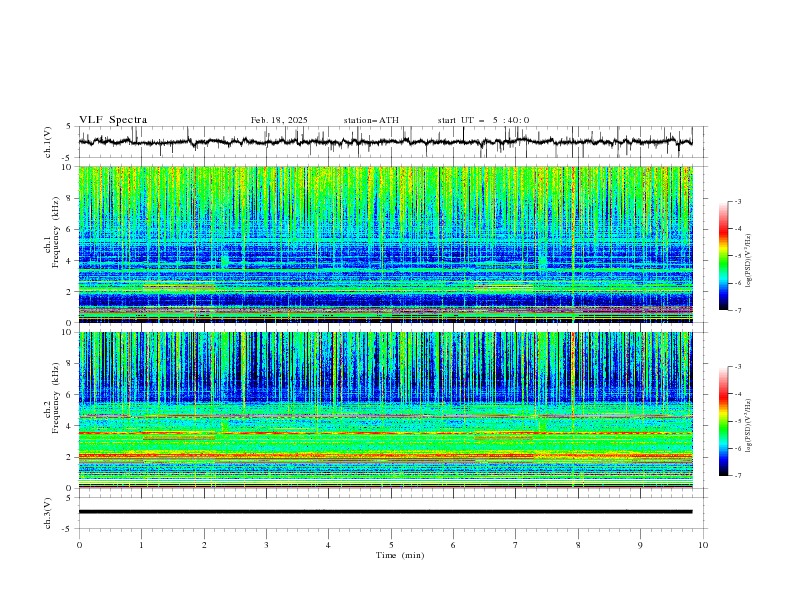The width and height of the screenshot is (792, 612).
Task: Click time axis tick label "5" under Time axis
Action: tap(391, 545)
